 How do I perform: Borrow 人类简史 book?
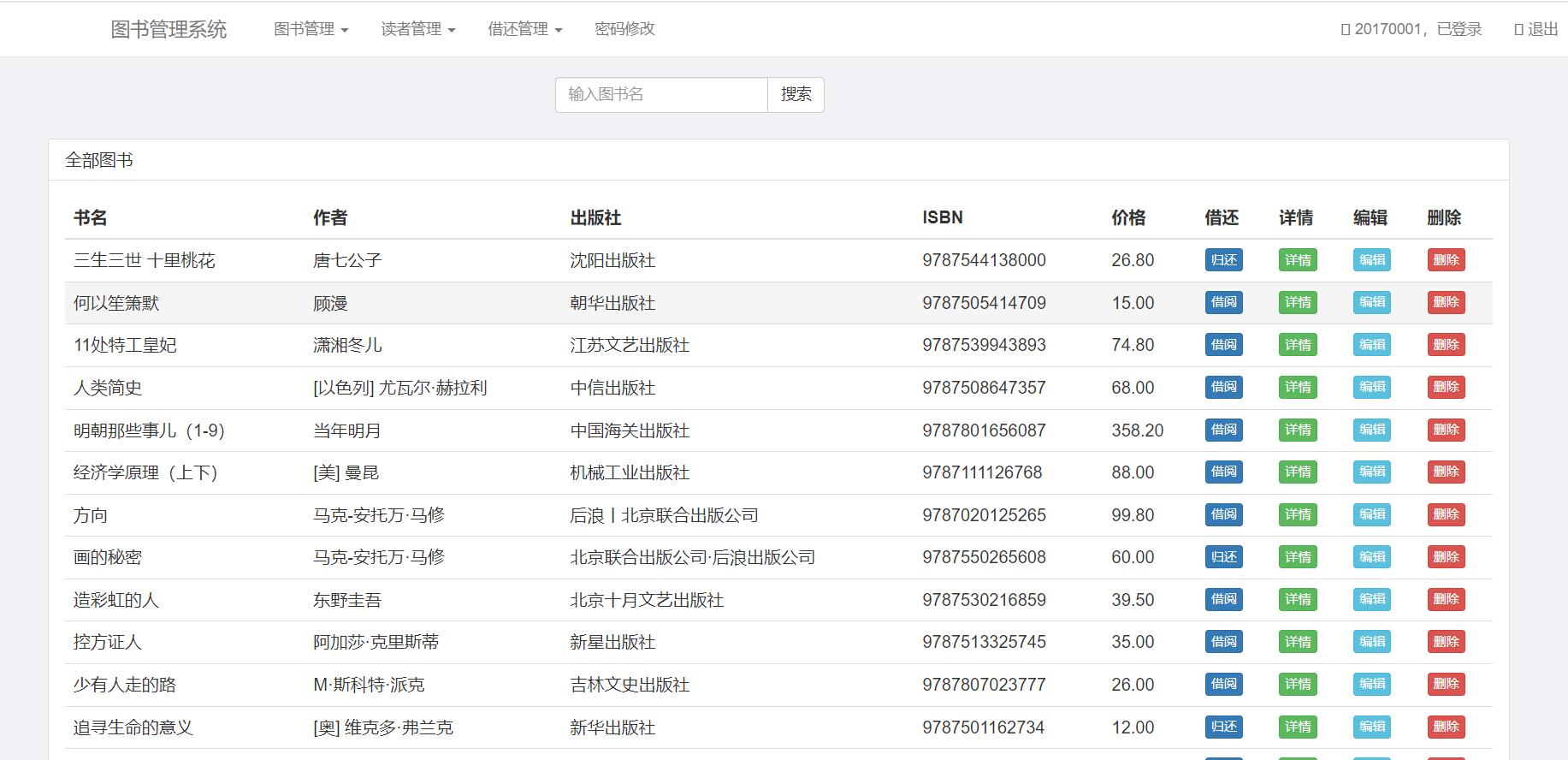[x=1223, y=387]
